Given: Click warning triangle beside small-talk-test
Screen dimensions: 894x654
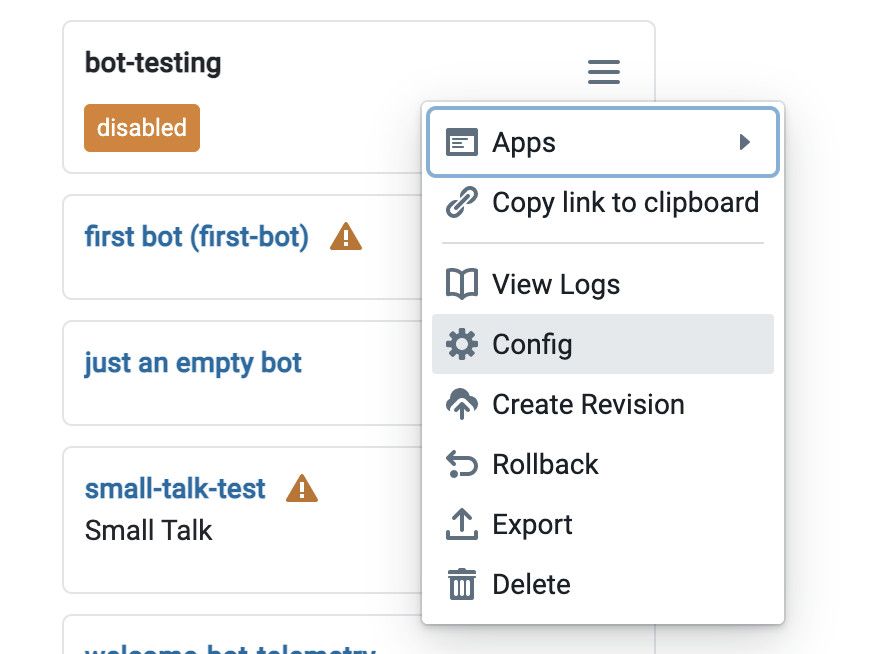Looking at the screenshot, I should coord(302,489).
